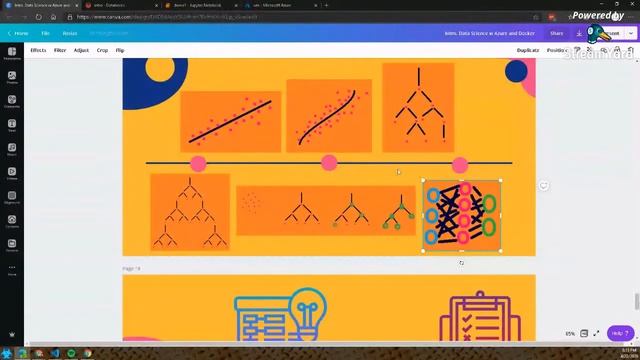Click the copy style paint roller icon

[577, 50]
